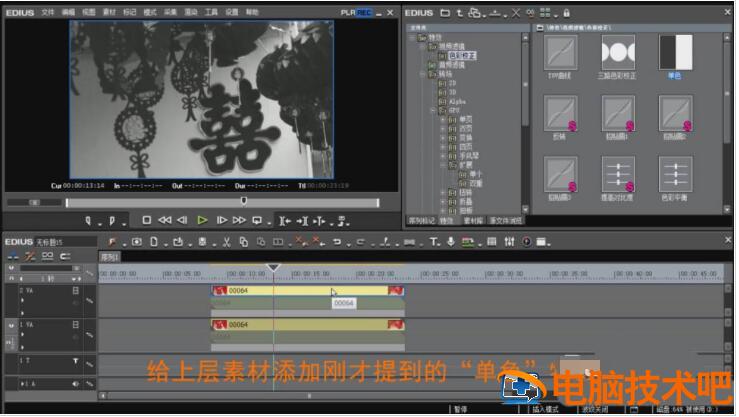Open the 视图 menu
Viewport: 739px width, 417px height.
(89, 13)
